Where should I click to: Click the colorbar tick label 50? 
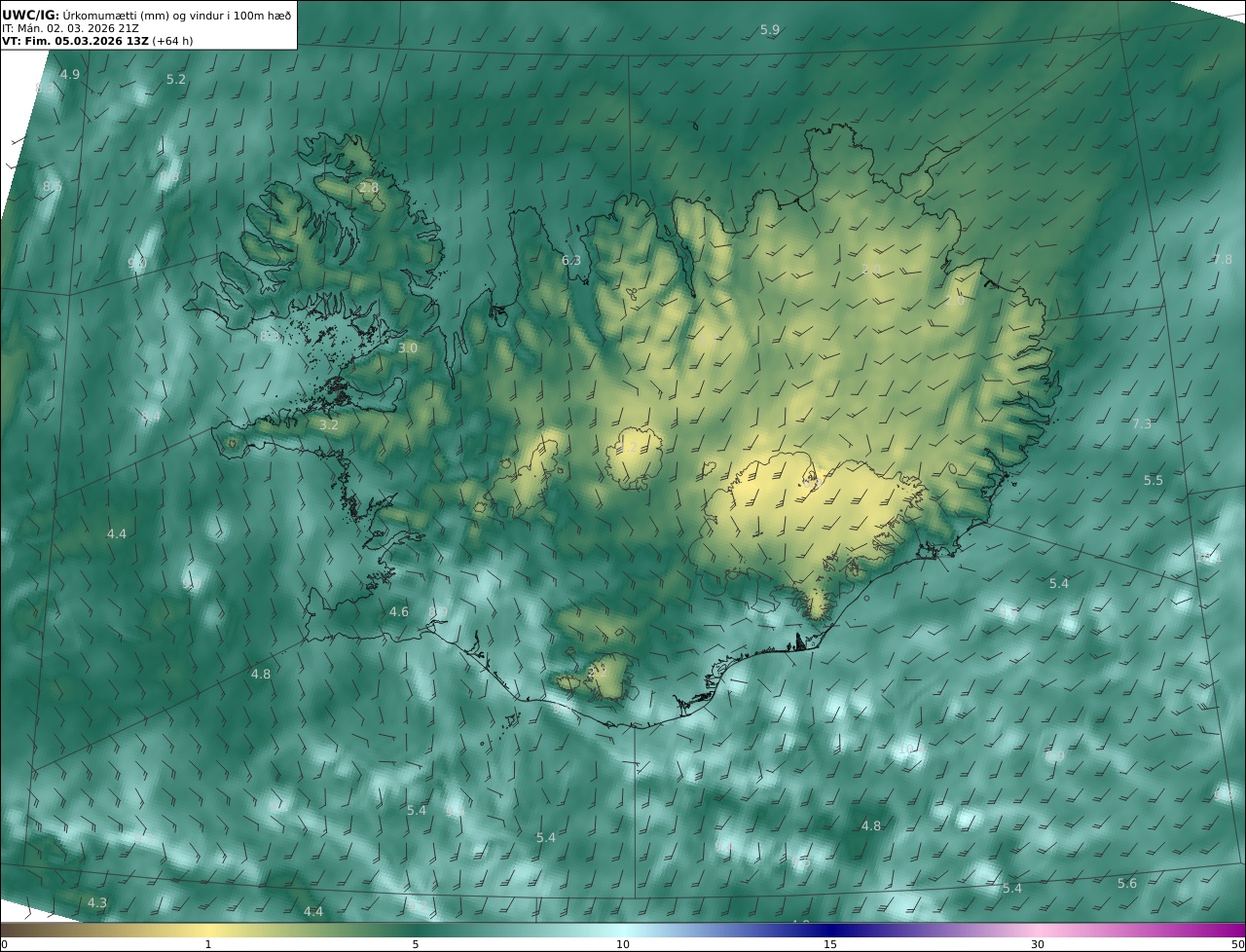point(1238,944)
